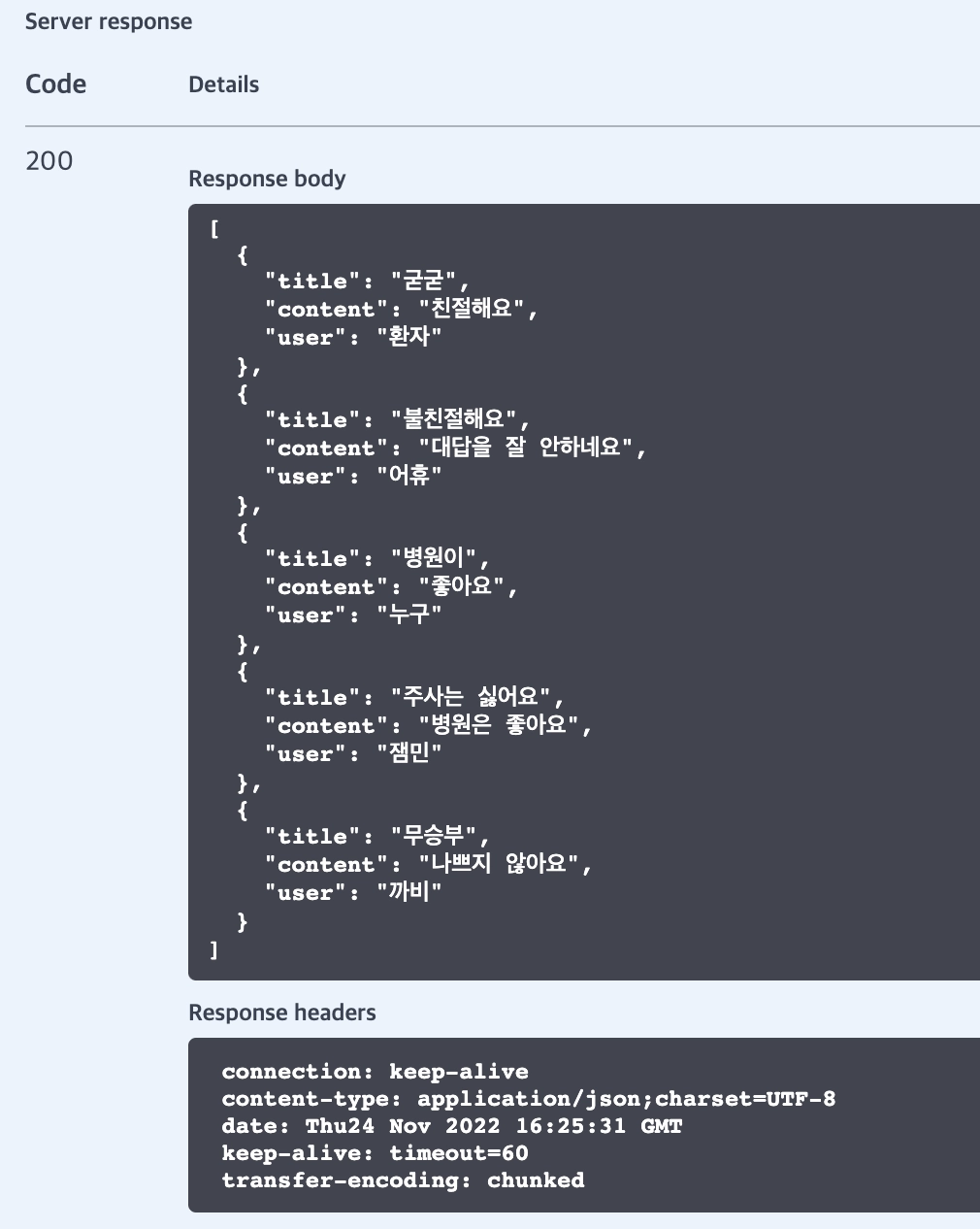Click the "Response body" label
Screen dimensions: 980x1229
267,179
